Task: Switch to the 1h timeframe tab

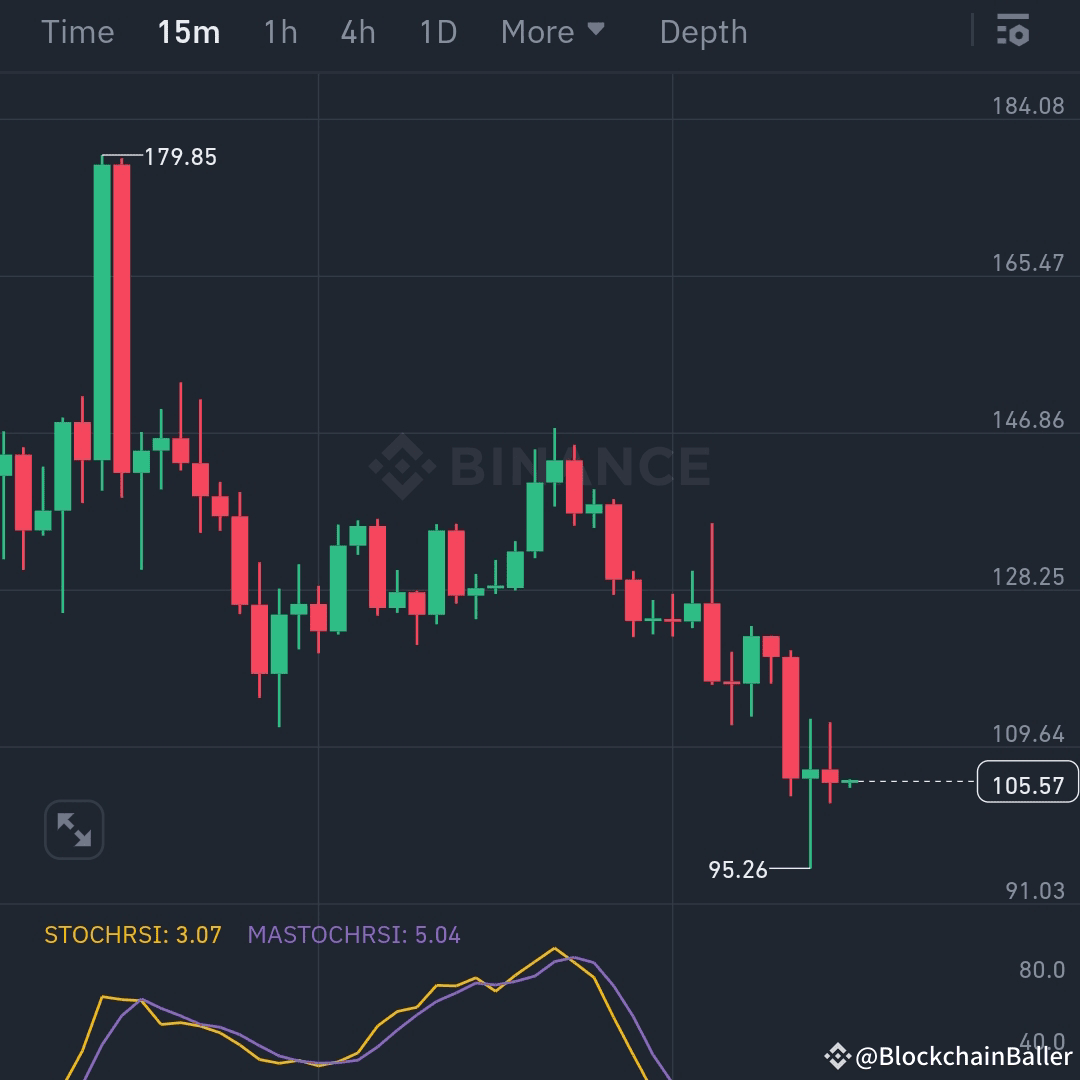Action: [280, 31]
